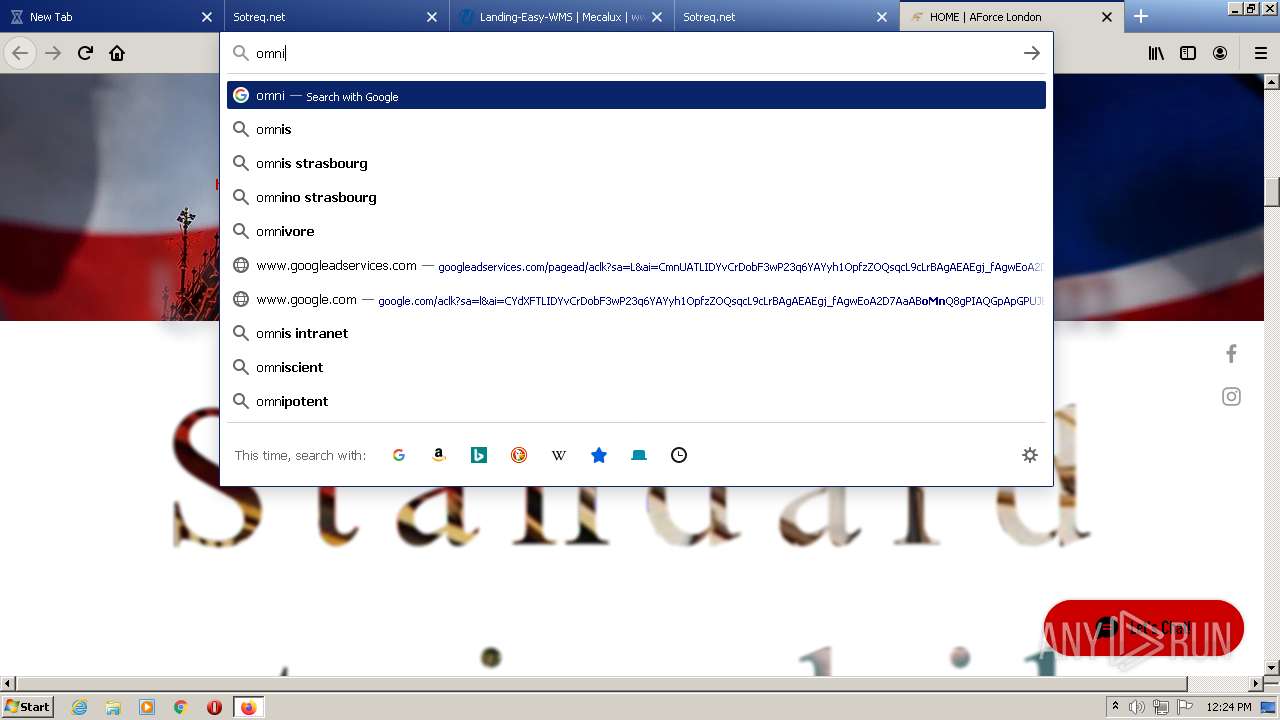This screenshot has width=1280, height=720.
Task: Reload the current page
Action: click(x=85, y=53)
